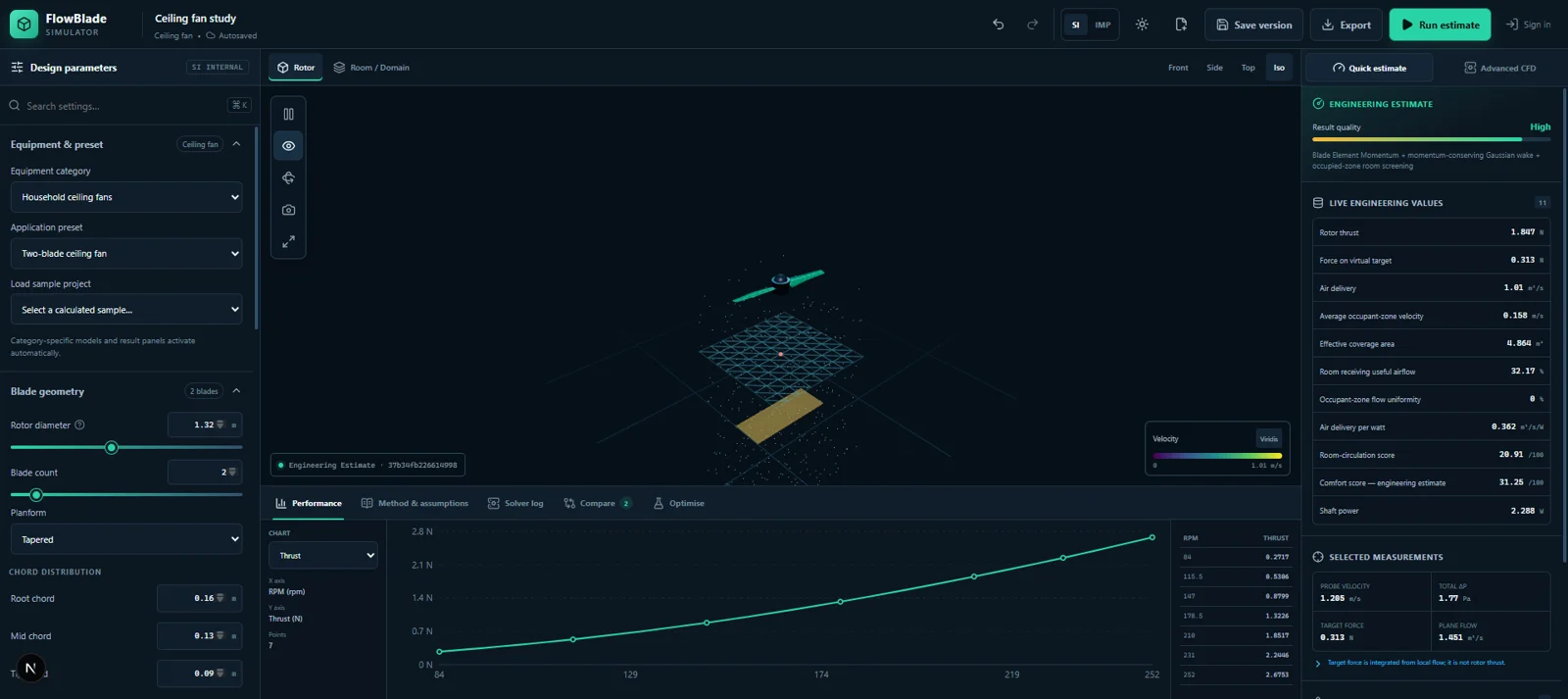Open the Performance tab
The image size is (1568, 699).
(309, 504)
